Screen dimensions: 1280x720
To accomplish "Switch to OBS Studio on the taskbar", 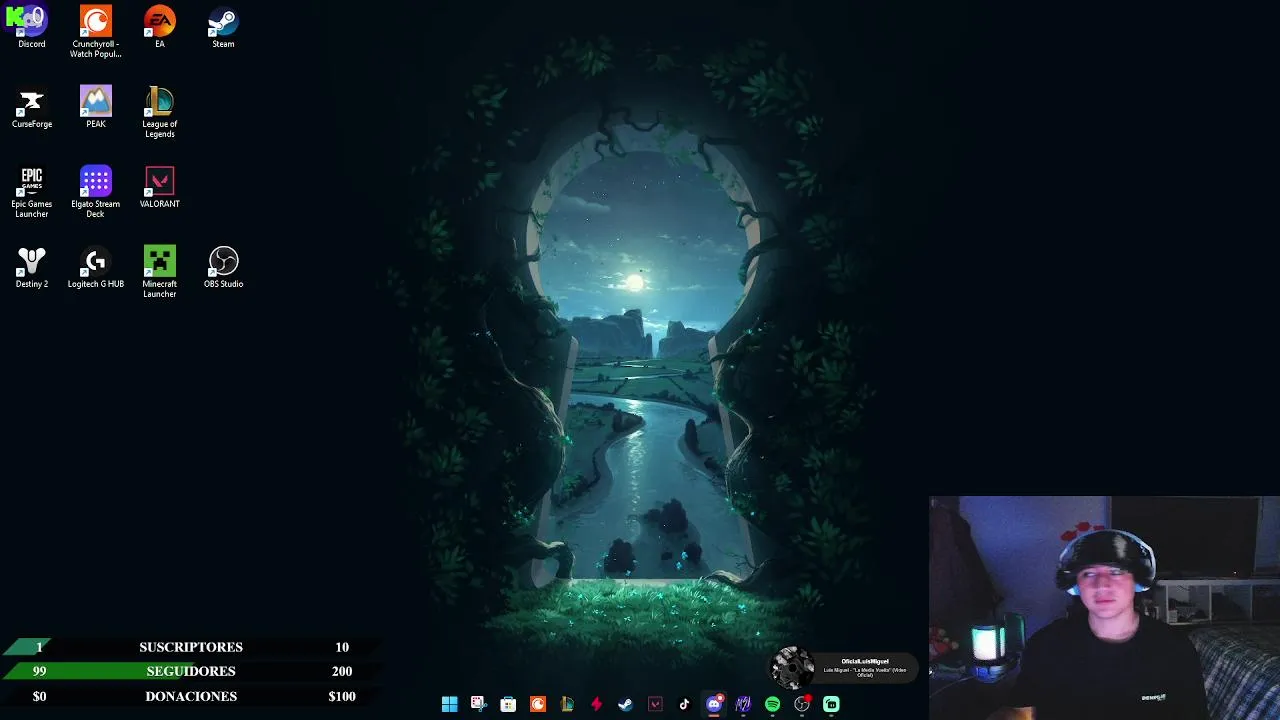I will pos(802,704).
